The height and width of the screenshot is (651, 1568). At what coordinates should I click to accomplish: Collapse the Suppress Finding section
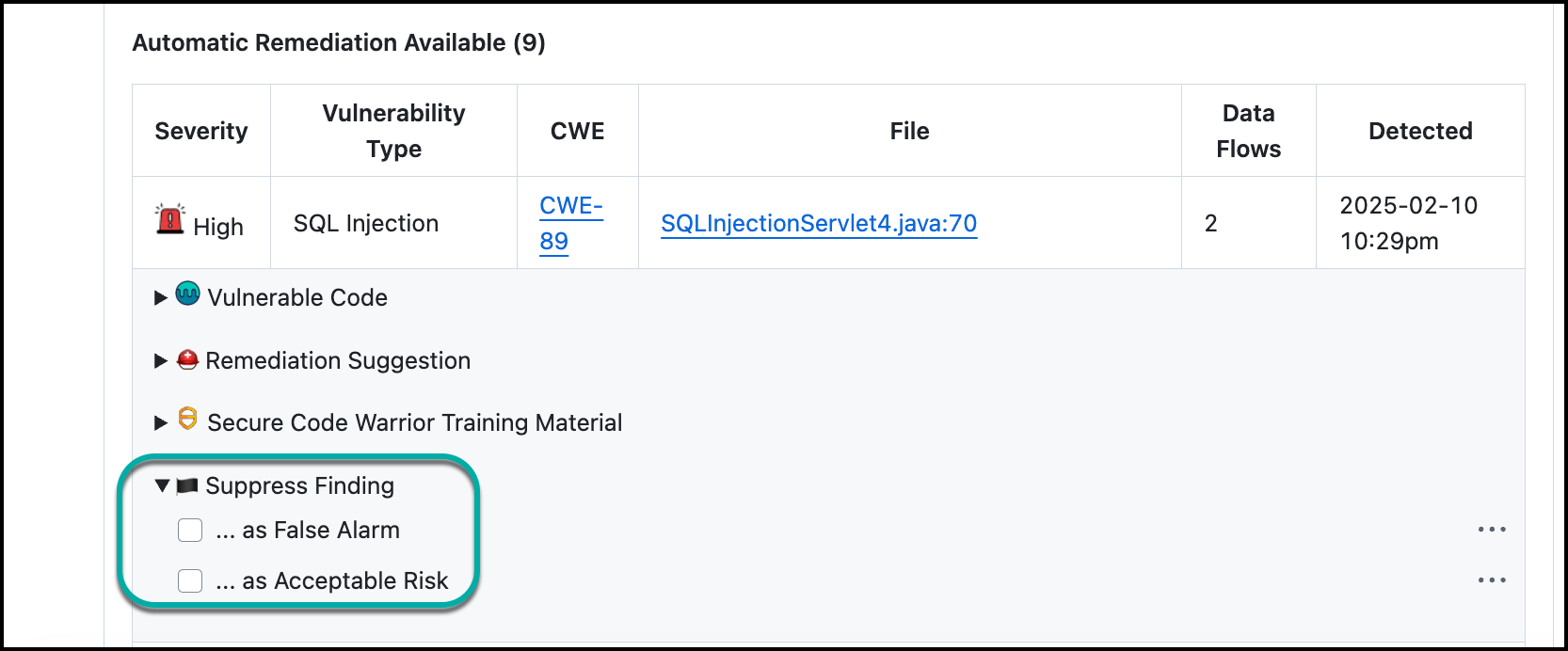(x=162, y=486)
